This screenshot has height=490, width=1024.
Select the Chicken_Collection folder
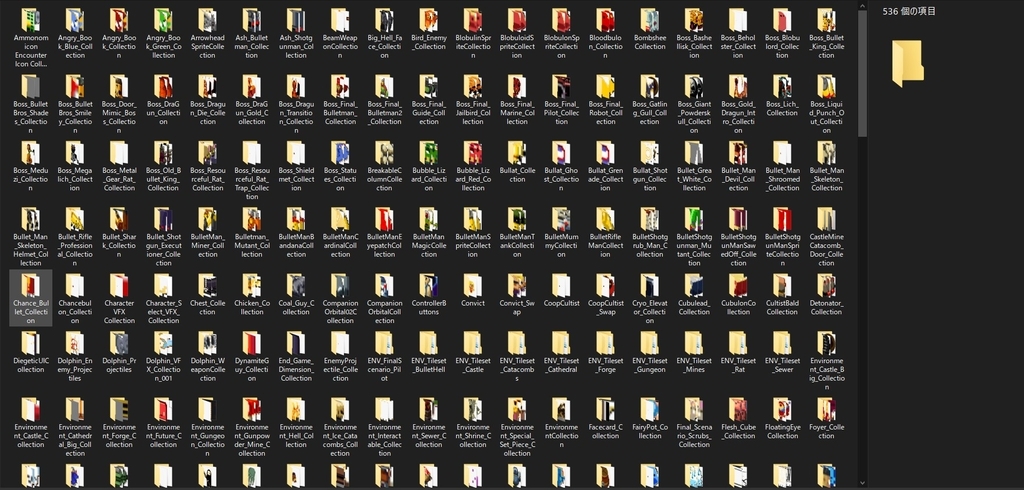[251, 295]
